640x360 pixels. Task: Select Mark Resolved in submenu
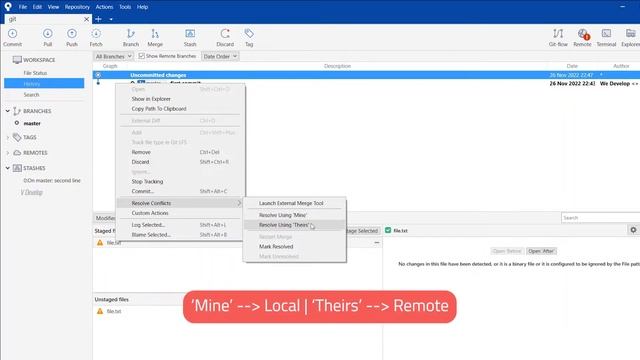point(294,247)
